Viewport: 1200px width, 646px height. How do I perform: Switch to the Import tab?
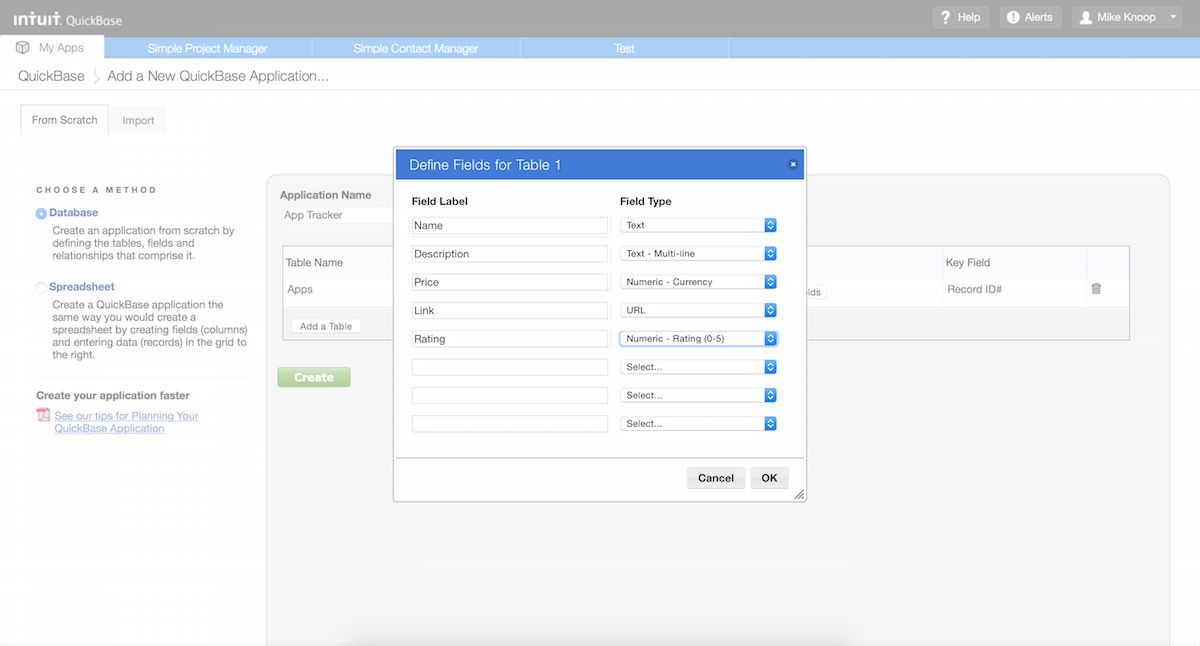[x=138, y=121]
